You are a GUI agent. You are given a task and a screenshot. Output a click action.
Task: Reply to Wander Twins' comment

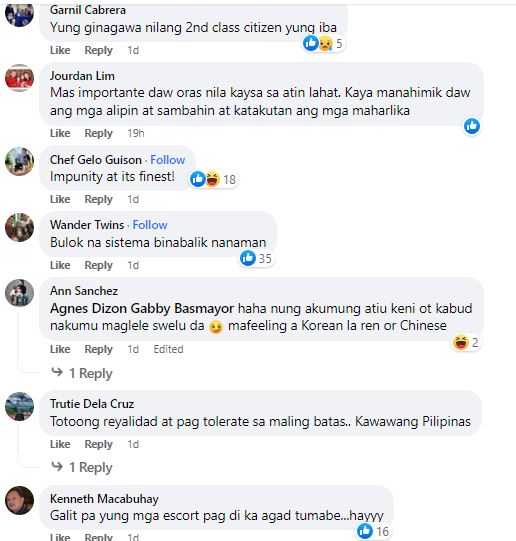pyautogui.click(x=99, y=265)
